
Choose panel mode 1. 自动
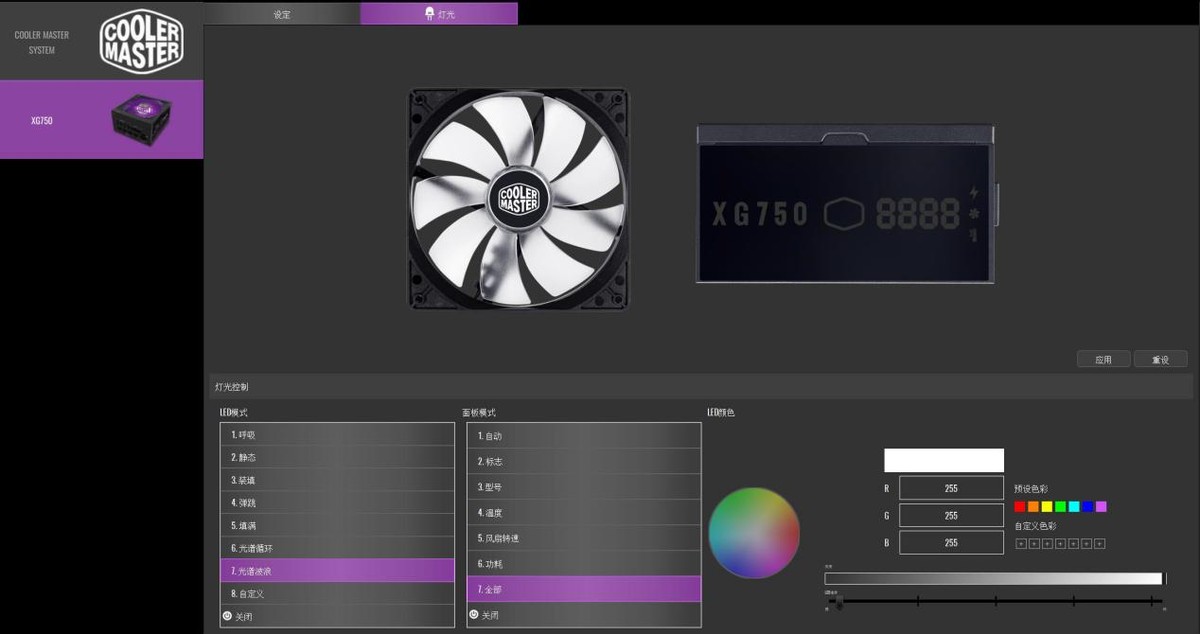coord(584,436)
